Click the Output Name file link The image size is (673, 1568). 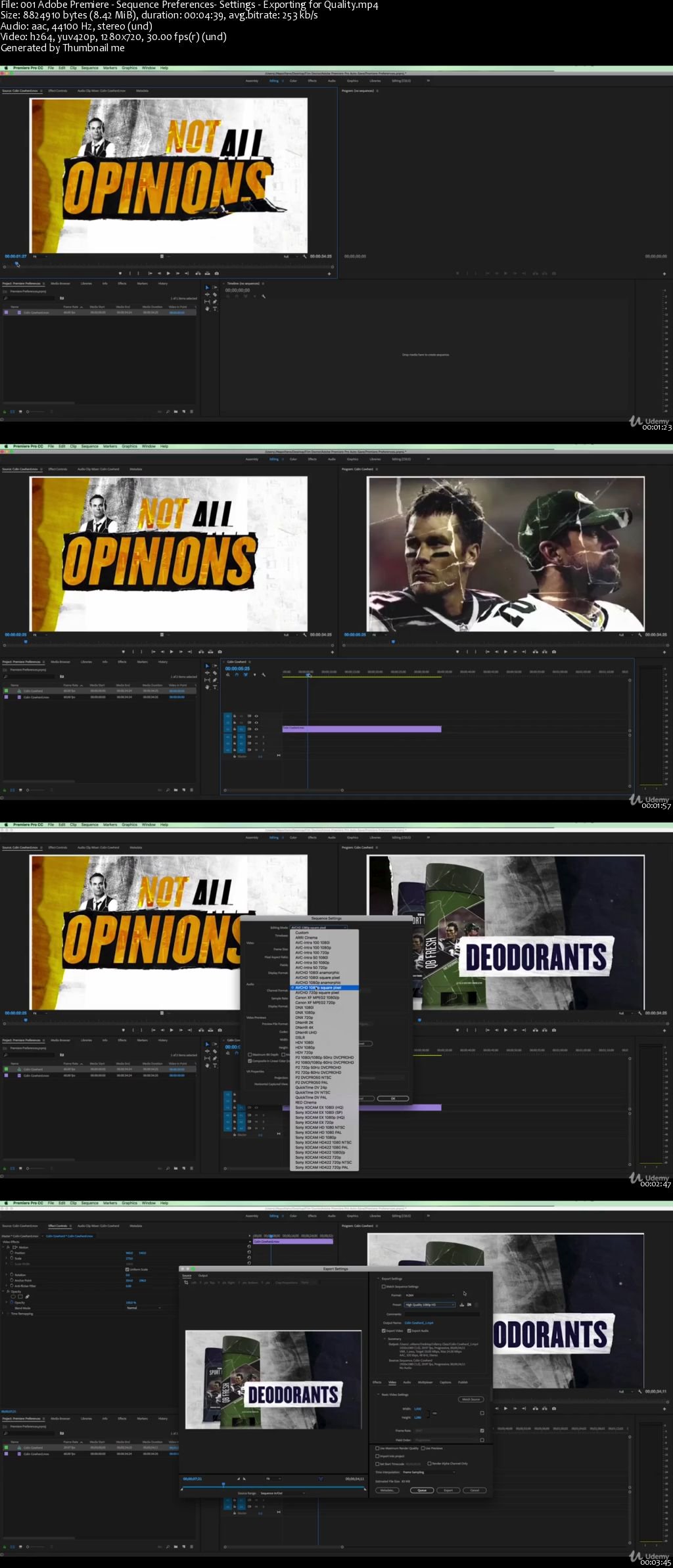click(x=419, y=1323)
